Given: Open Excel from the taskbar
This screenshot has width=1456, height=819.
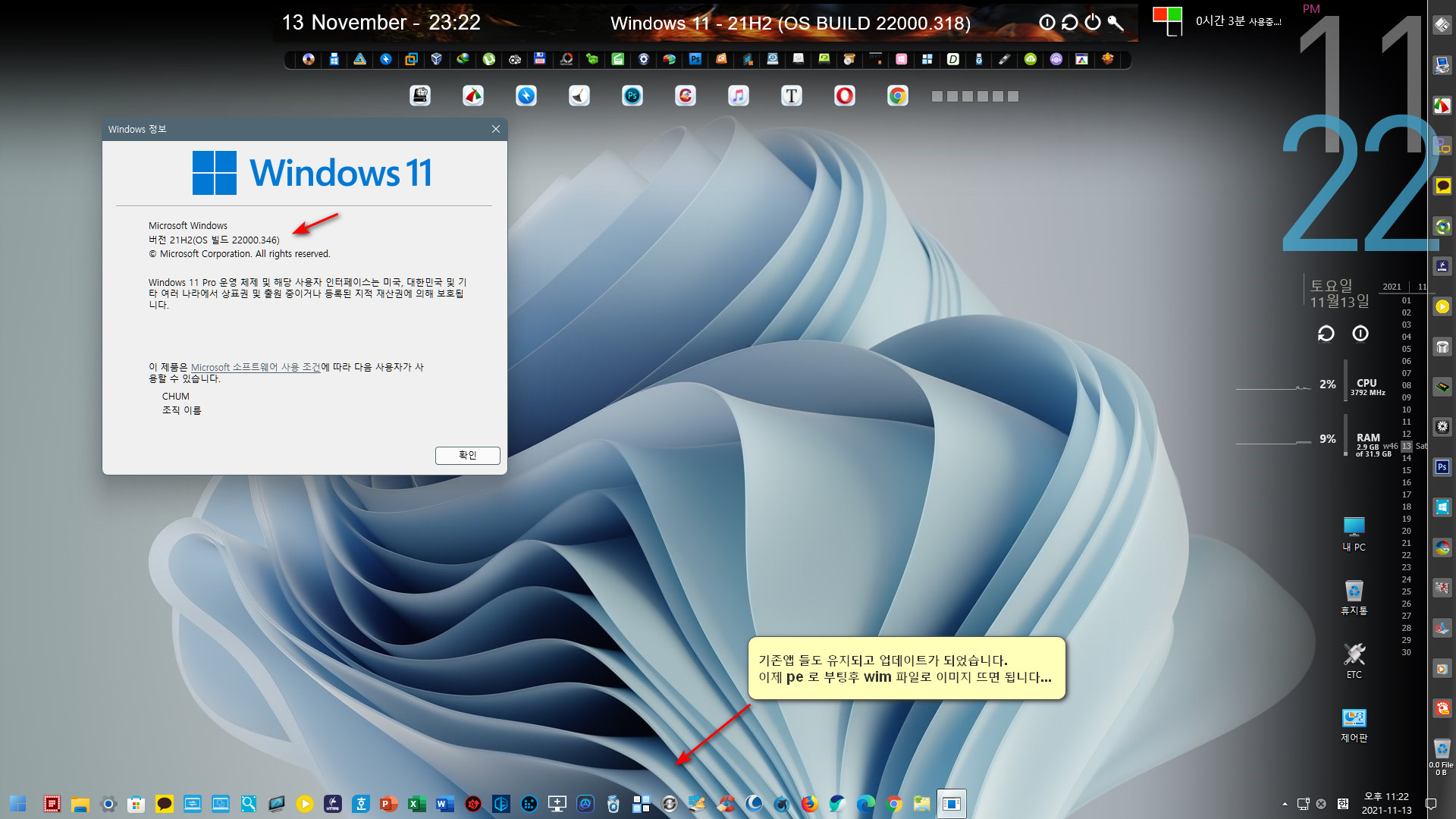Looking at the screenshot, I should 417,804.
